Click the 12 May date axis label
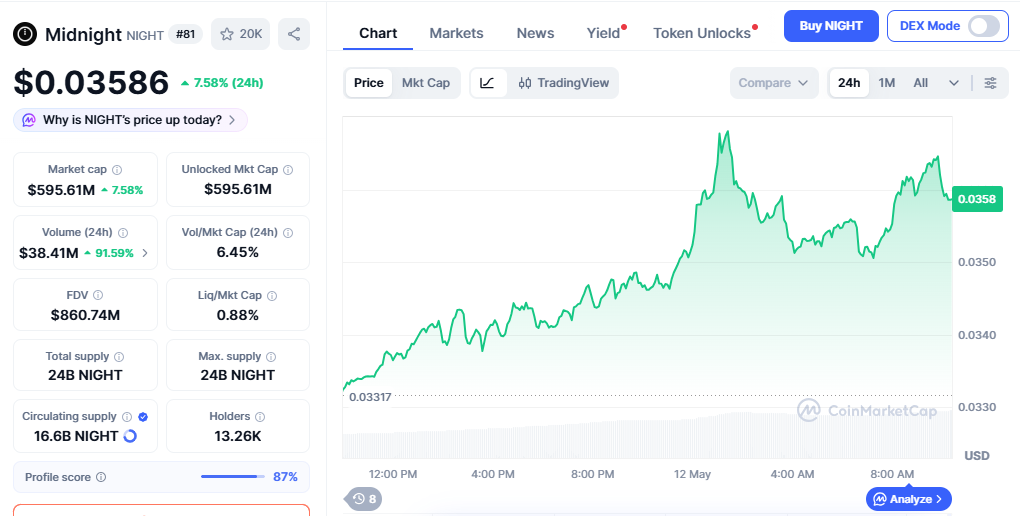1020x516 pixels. click(x=692, y=474)
